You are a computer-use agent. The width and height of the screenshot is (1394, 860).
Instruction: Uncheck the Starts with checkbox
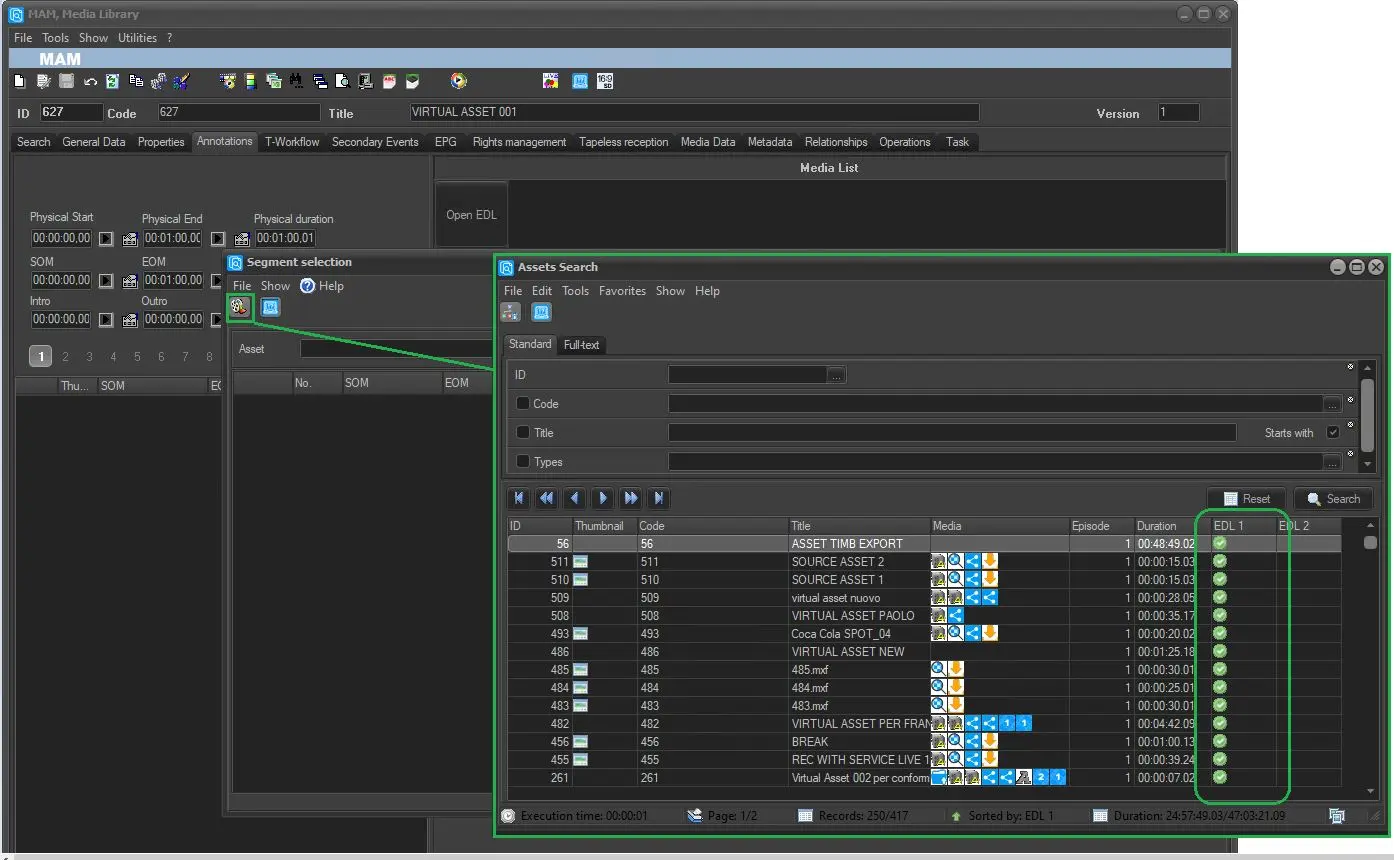1332,433
